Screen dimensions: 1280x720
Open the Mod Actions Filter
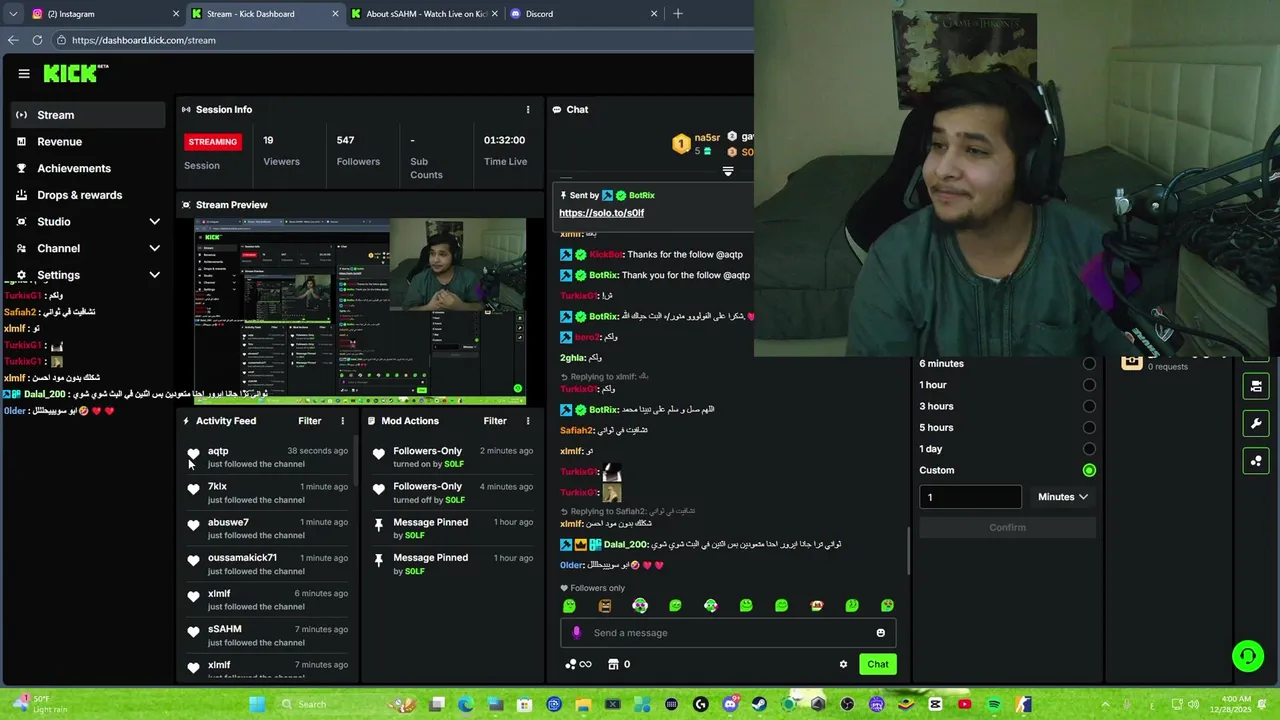pos(495,421)
